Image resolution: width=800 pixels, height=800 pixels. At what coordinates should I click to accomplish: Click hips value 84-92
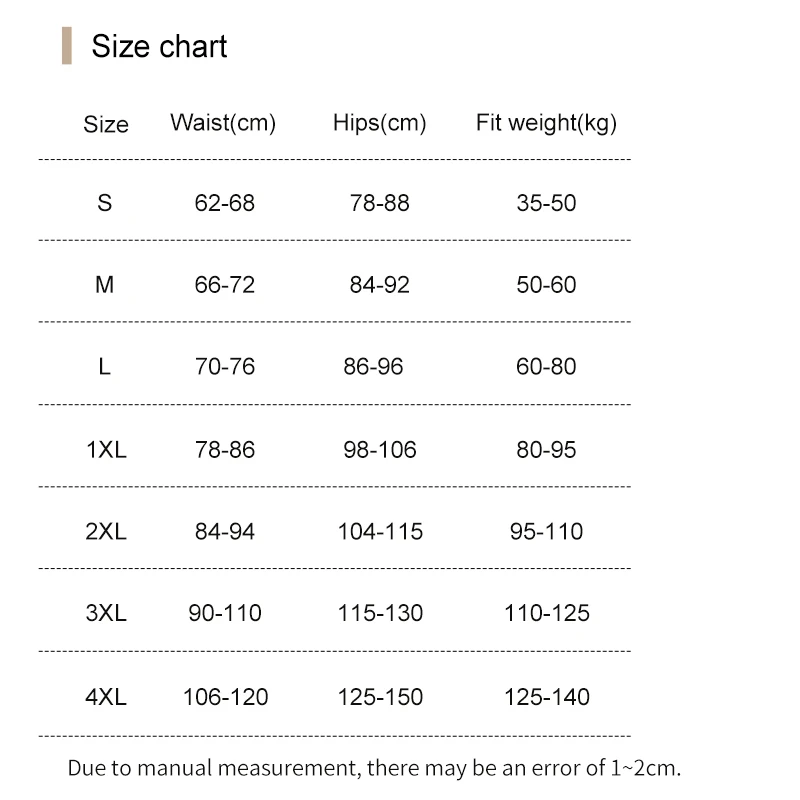tap(380, 285)
